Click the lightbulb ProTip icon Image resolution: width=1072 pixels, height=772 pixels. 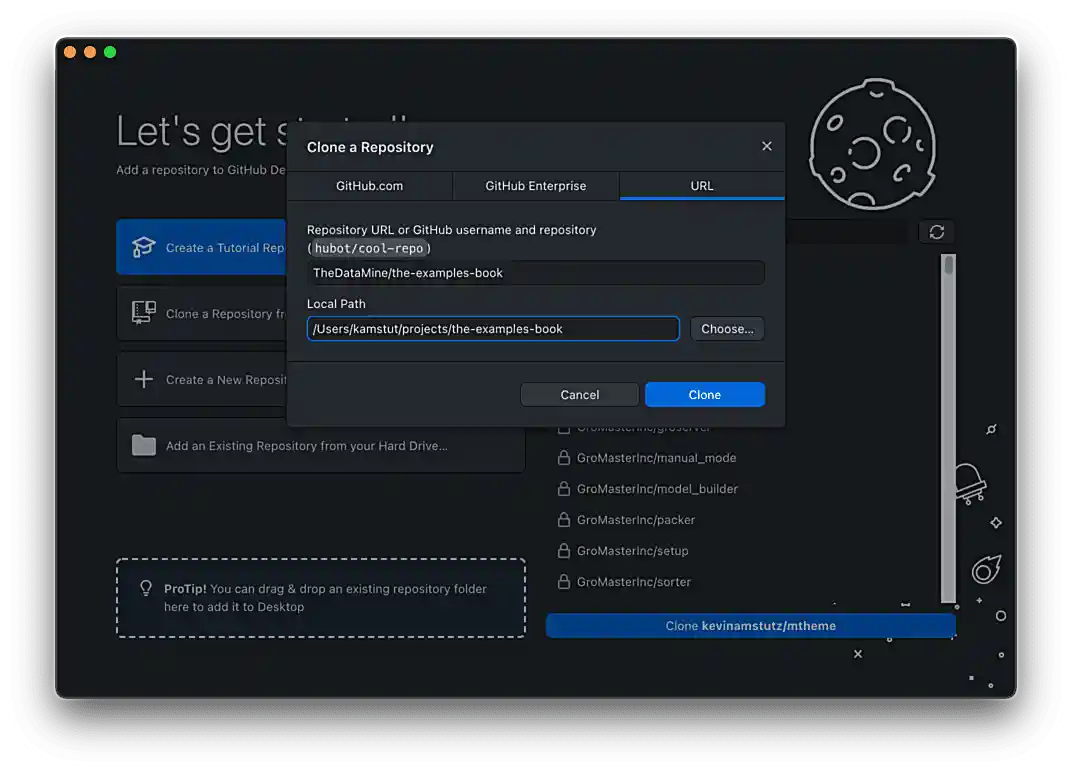146,589
